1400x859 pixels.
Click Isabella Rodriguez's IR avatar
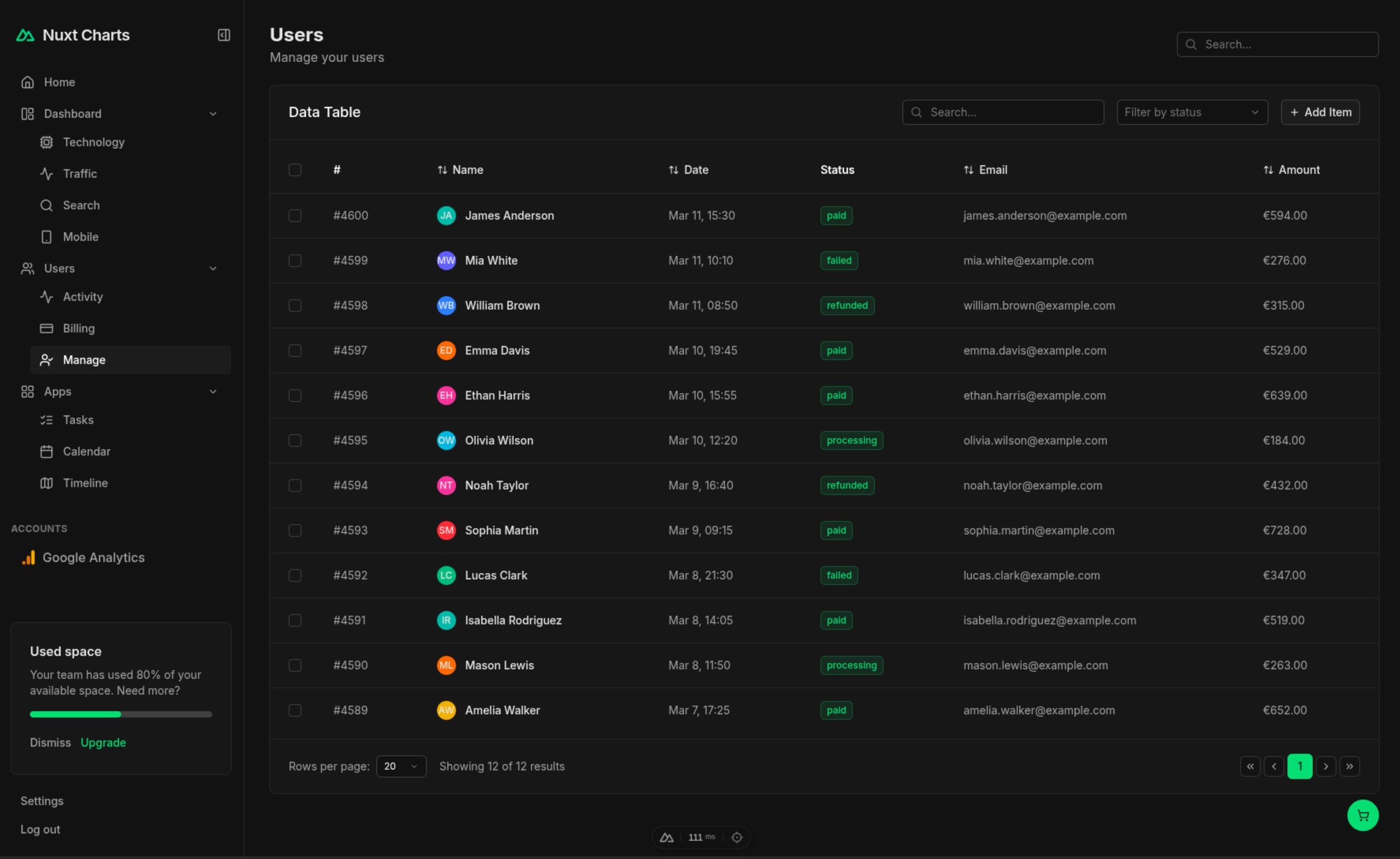(446, 620)
